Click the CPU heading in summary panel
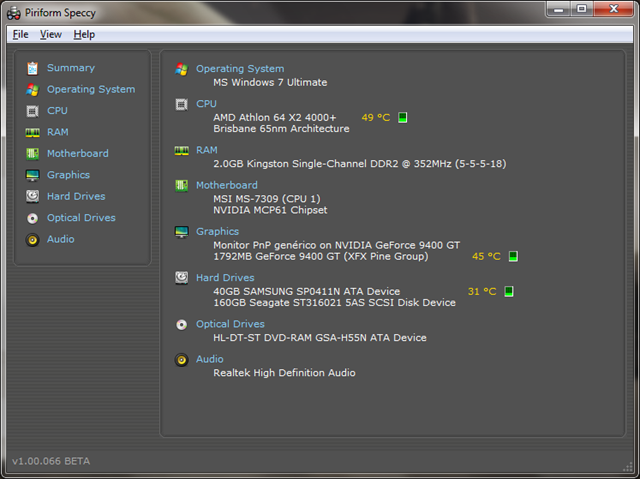Viewport: 640px width, 479px height. tap(206, 104)
